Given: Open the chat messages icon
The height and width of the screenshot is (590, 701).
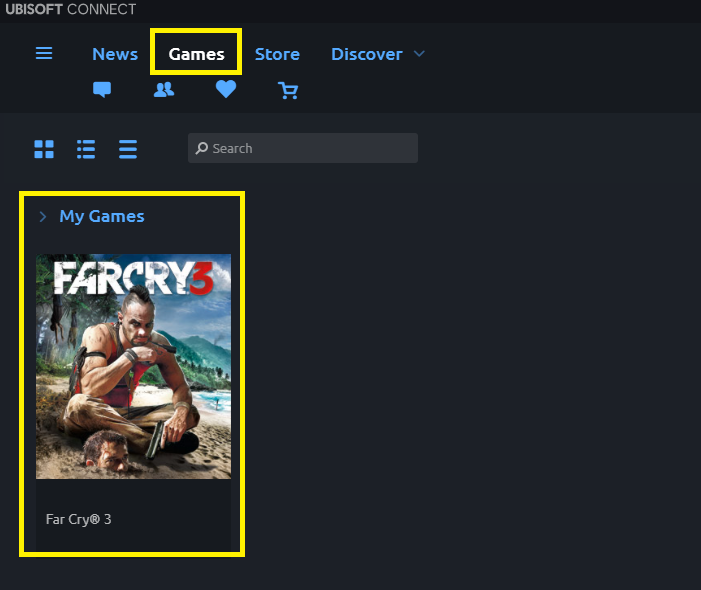Looking at the screenshot, I should (102, 89).
